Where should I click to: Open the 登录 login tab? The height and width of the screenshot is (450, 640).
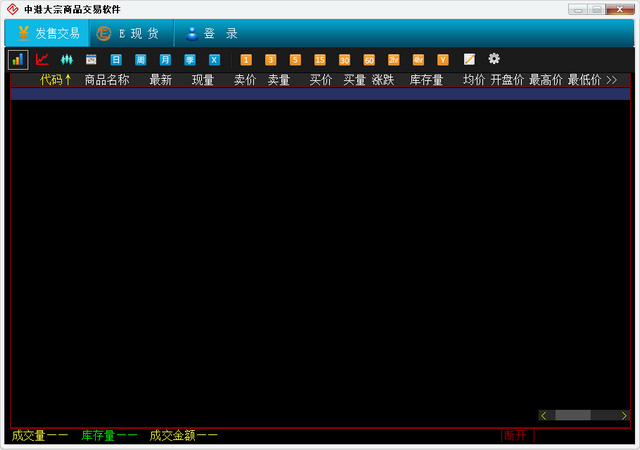(x=211, y=33)
